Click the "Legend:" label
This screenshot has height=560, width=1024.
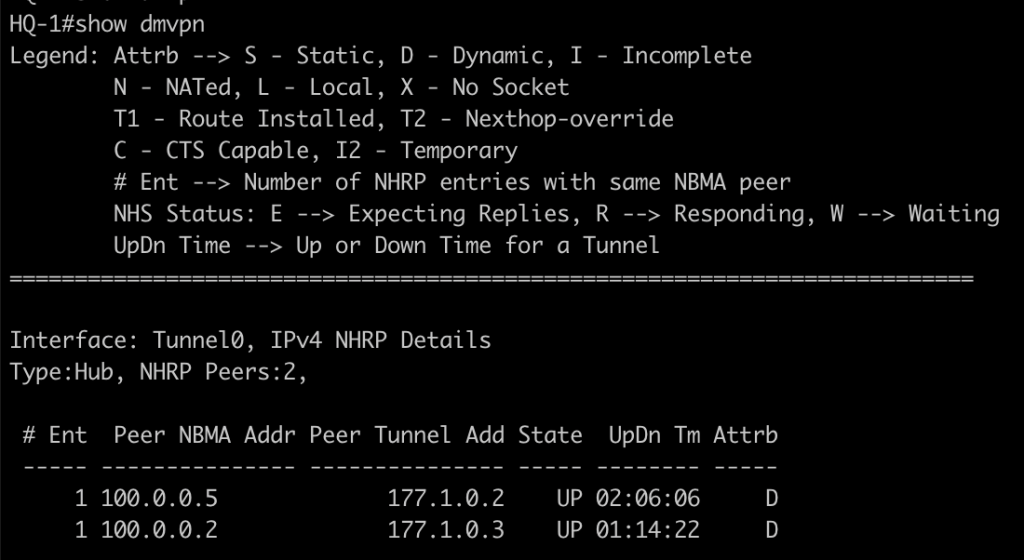click(x=55, y=56)
